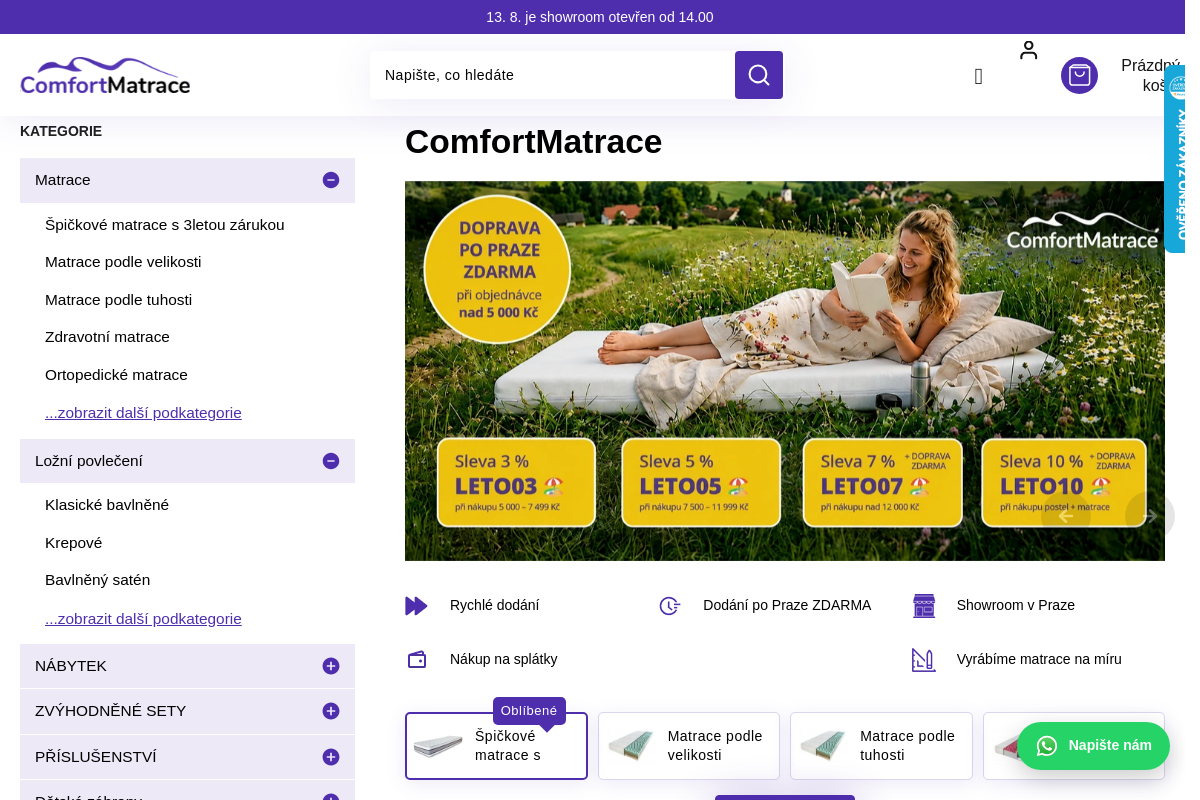Click the ZVÝHODNĚNÉ SETY category label
1200x800 pixels.
pyautogui.click(x=110, y=711)
